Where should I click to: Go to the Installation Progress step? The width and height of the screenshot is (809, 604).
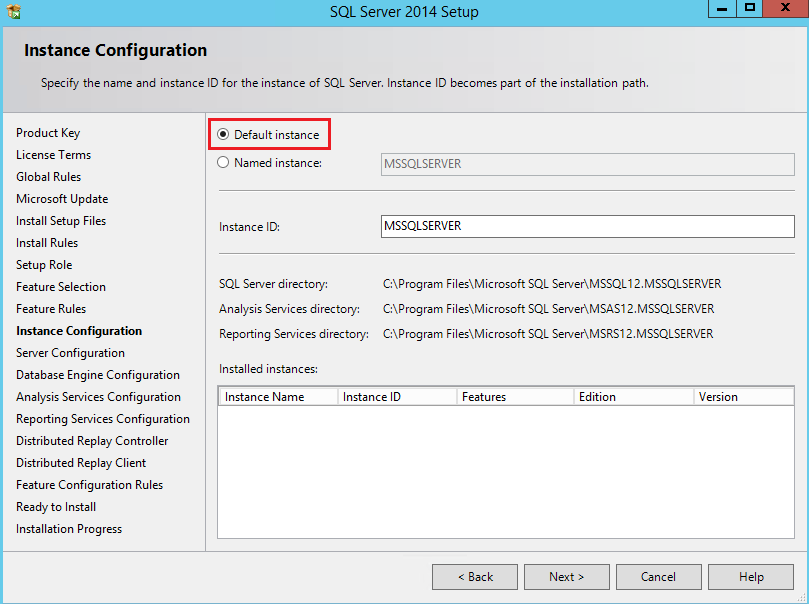click(x=69, y=529)
